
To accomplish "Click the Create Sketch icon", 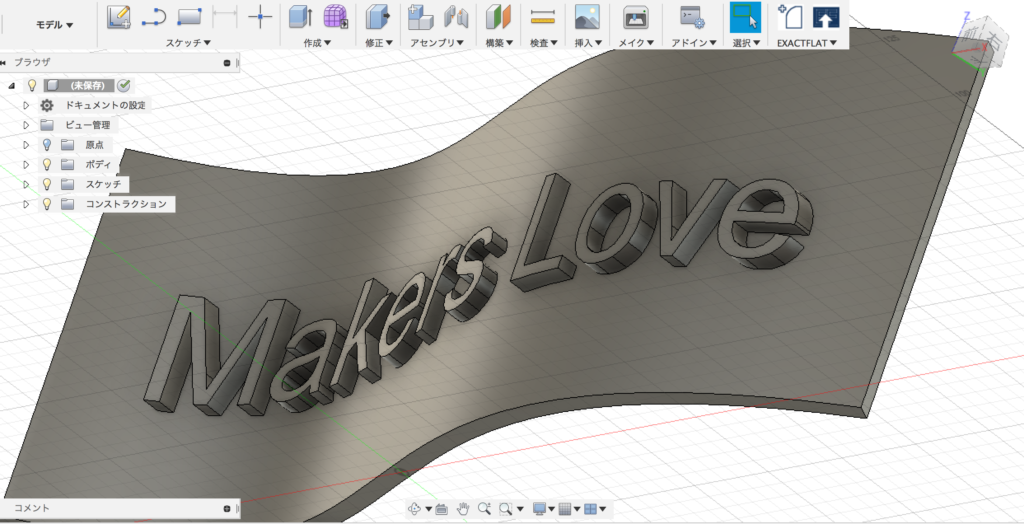I will (x=119, y=16).
